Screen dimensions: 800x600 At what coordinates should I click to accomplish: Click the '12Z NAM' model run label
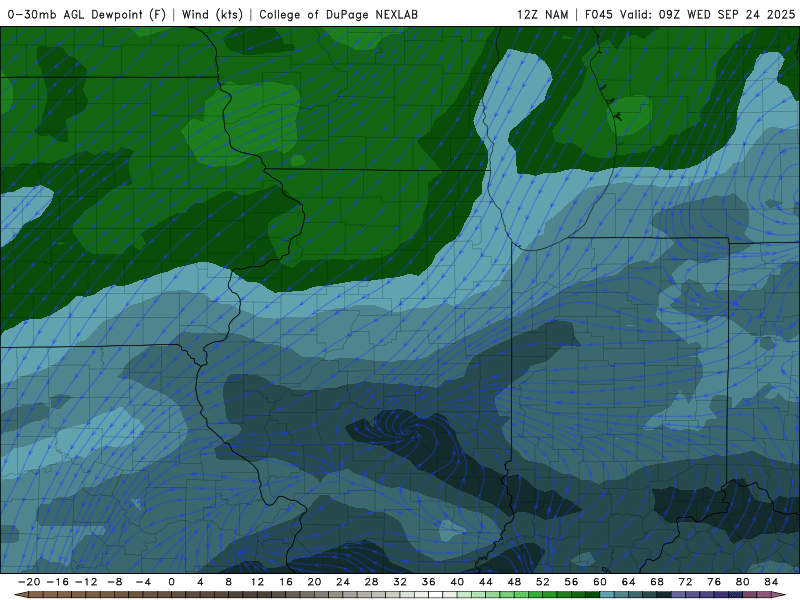pyautogui.click(x=542, y=14)
